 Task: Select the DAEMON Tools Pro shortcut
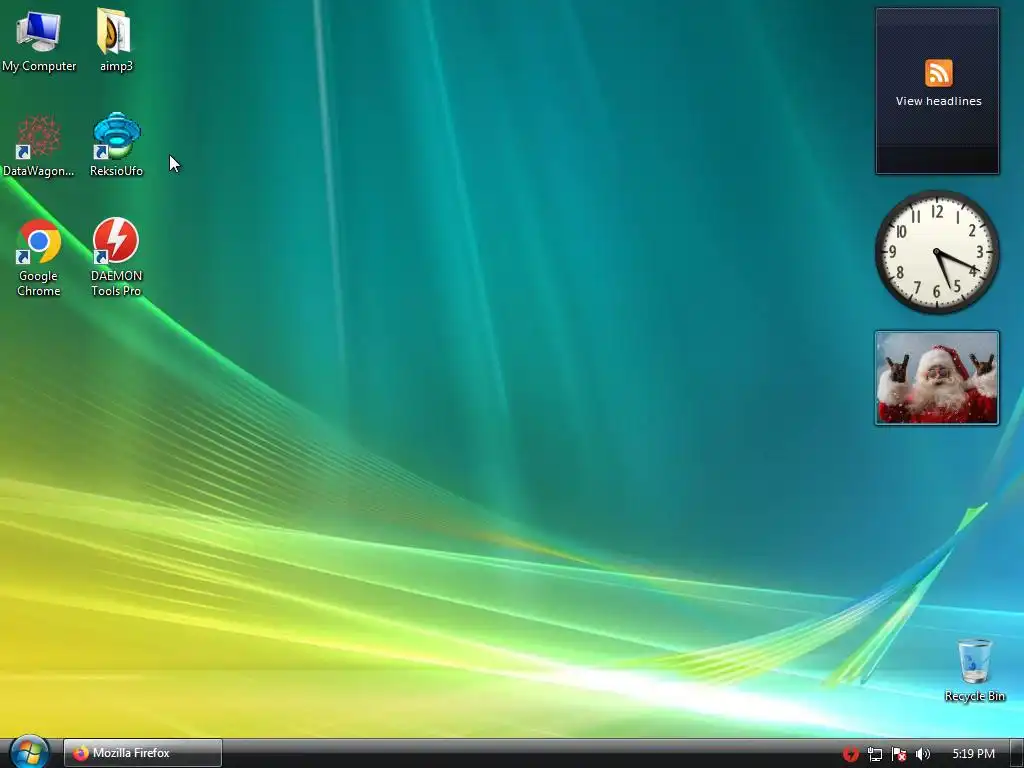coord(116,258)
